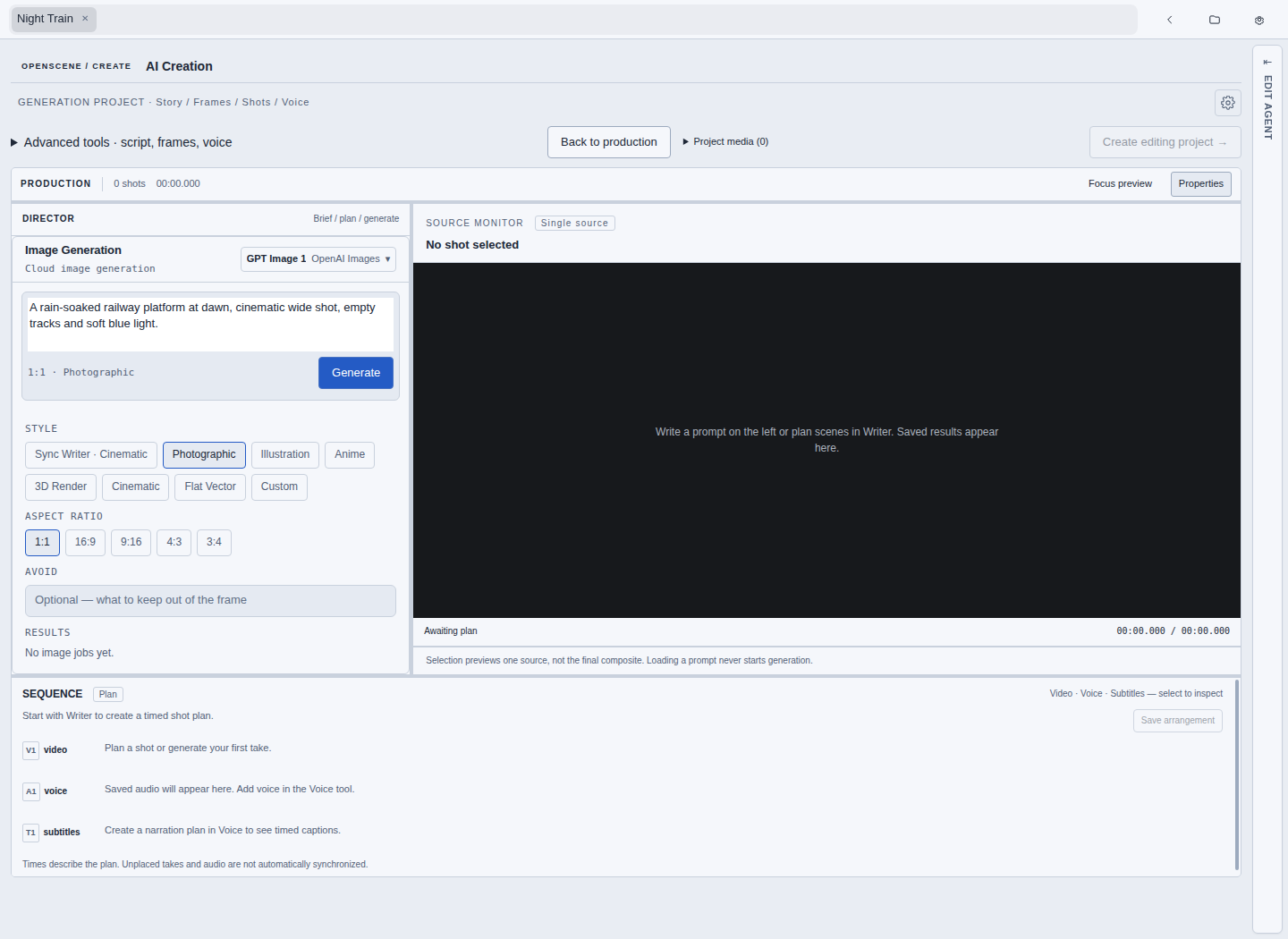Click the 'Story / Frames / Shots / Voice' breadcrumb
1288x939 pixels.
coord(233,103)
